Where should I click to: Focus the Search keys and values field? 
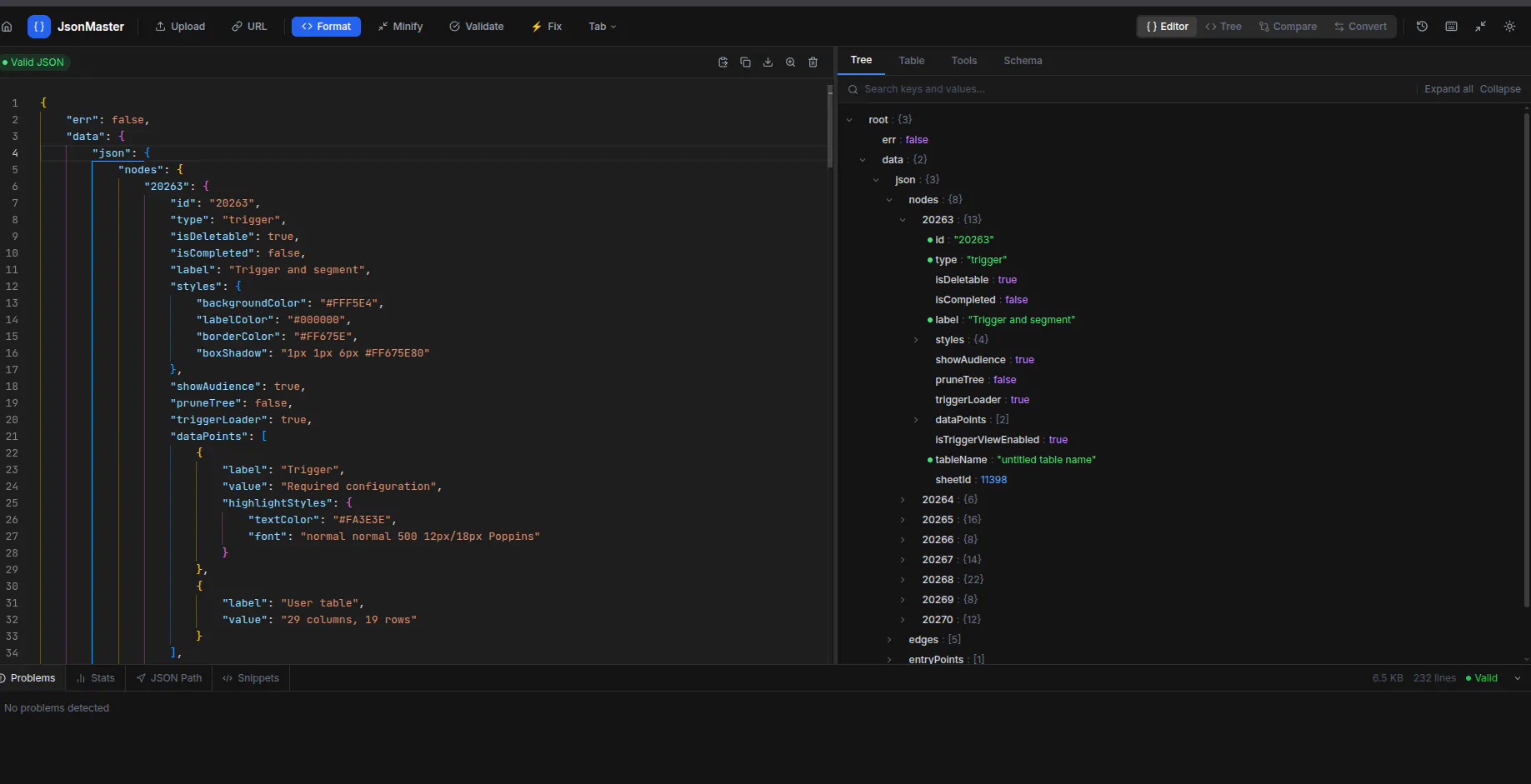click(1133, 89)
